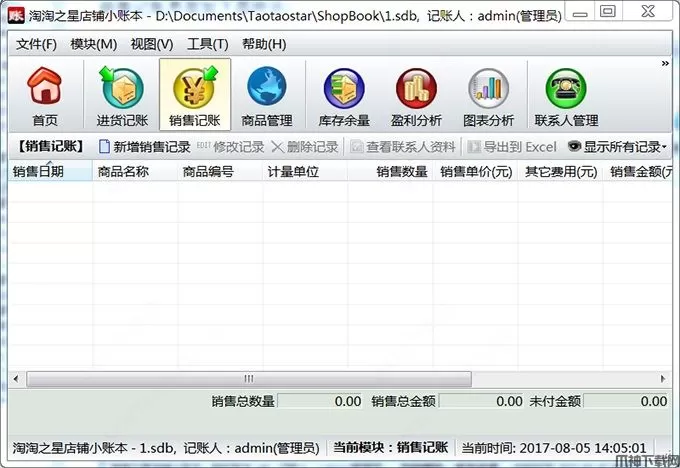Open the 文件(F) menu
The width and height of the screenshot is (680, 468).
[x=36, y=44]
